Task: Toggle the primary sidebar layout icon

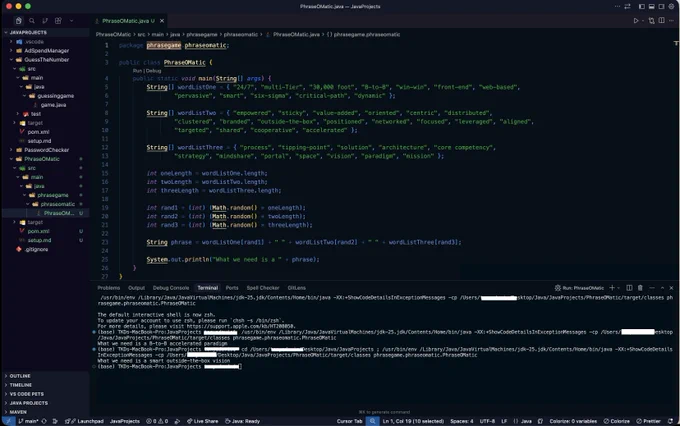Action: point(641,7)
